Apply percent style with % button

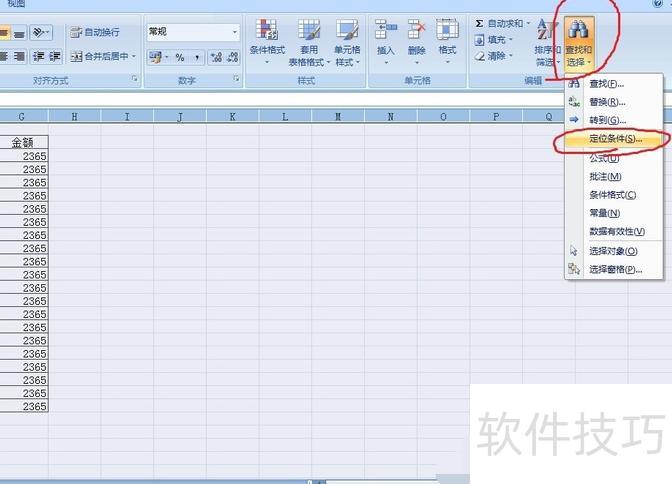click(x=180, y=57)
